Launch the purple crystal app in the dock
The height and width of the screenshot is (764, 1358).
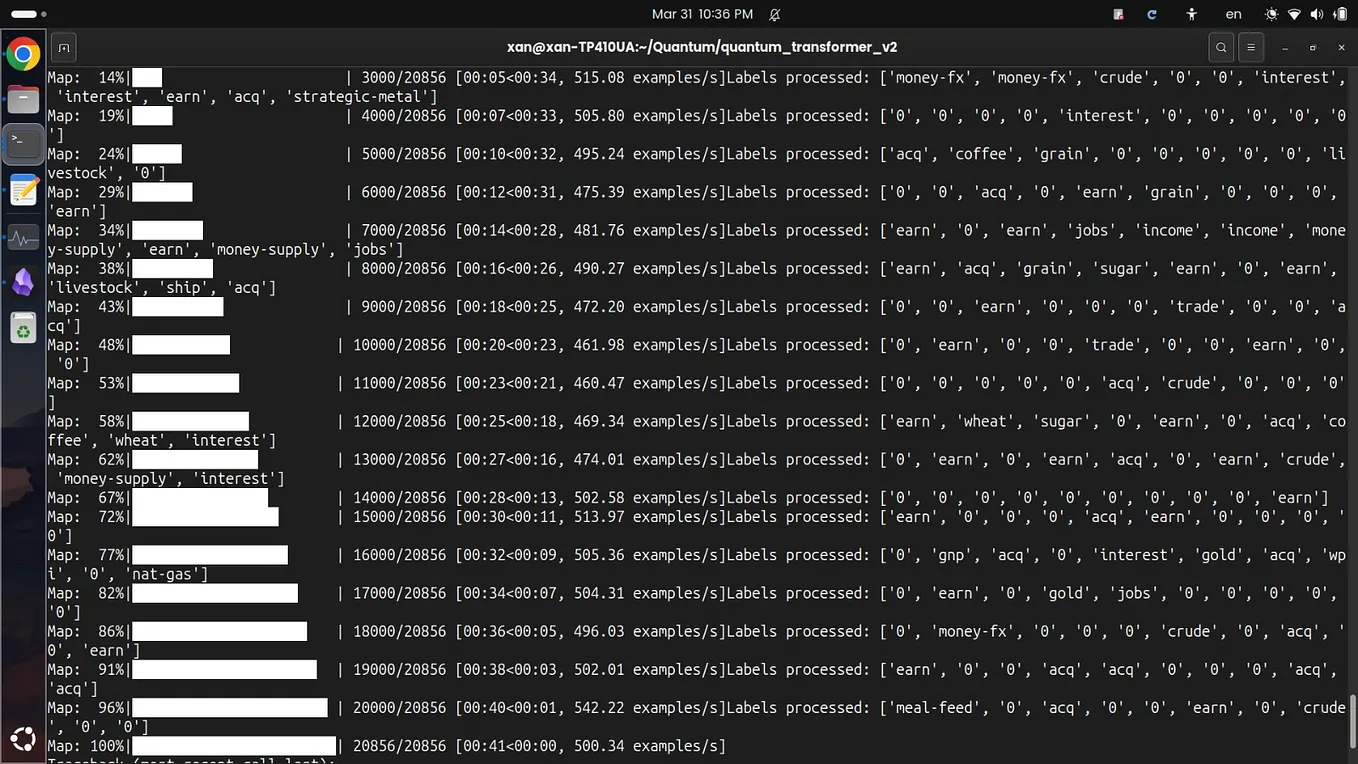click(x=22, y=282)
